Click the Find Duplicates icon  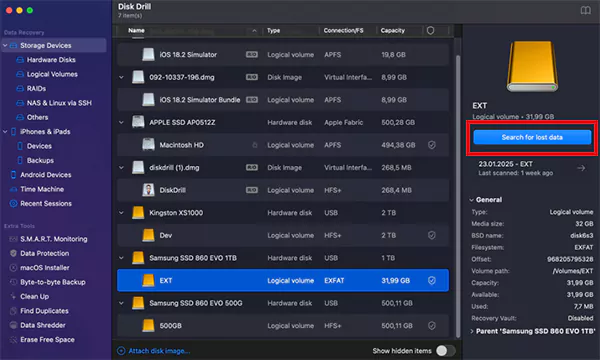[13, 311]
